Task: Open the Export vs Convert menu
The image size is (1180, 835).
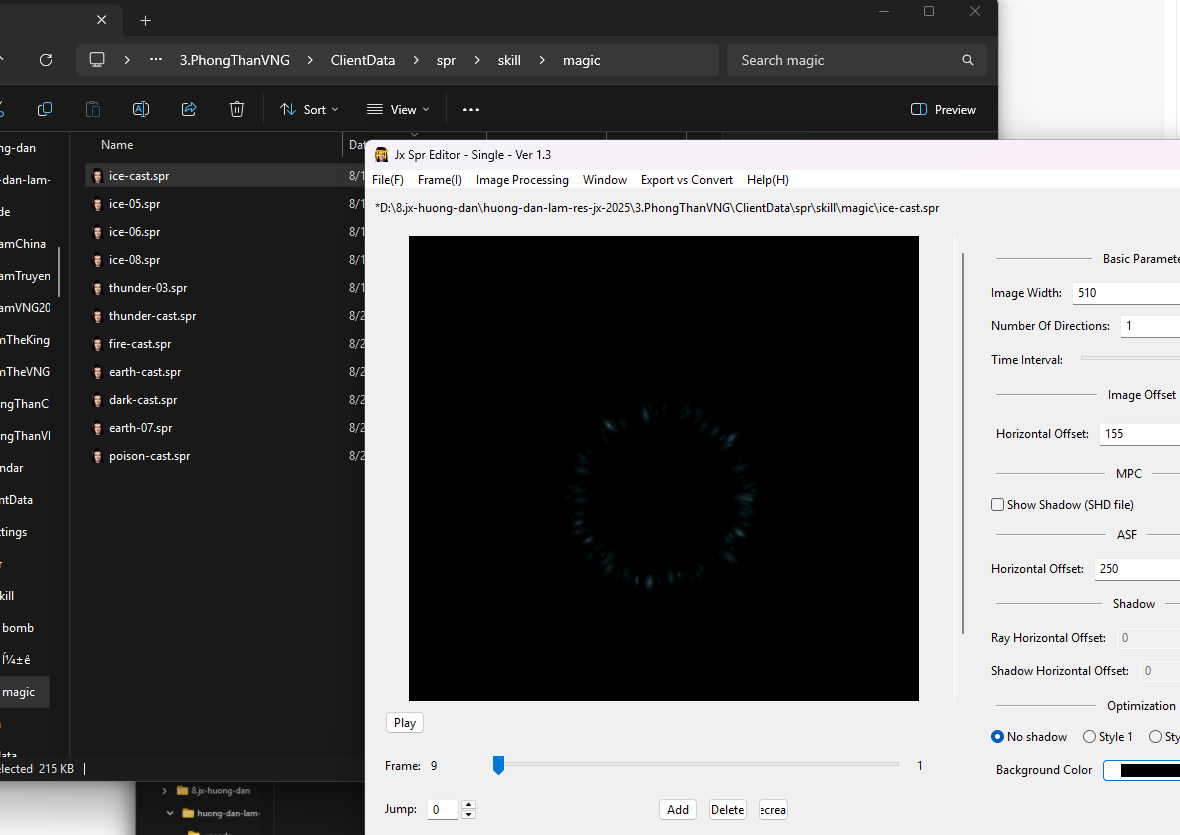Action: [x=686, y=180]
